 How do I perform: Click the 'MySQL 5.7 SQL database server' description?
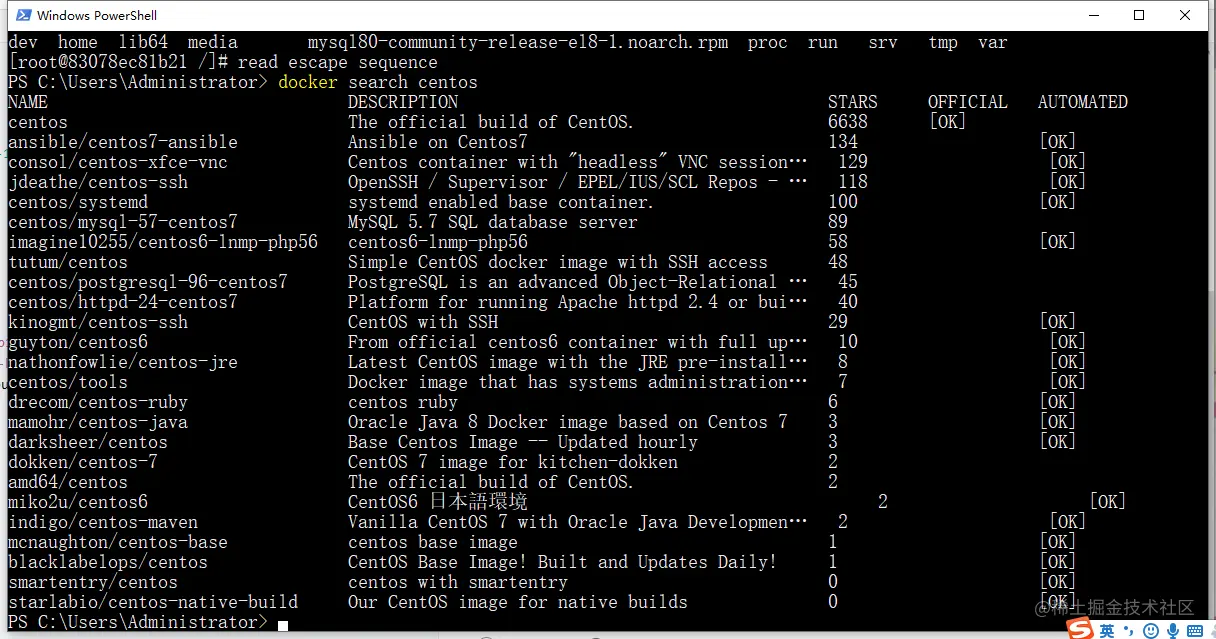[x=493, y=222]
